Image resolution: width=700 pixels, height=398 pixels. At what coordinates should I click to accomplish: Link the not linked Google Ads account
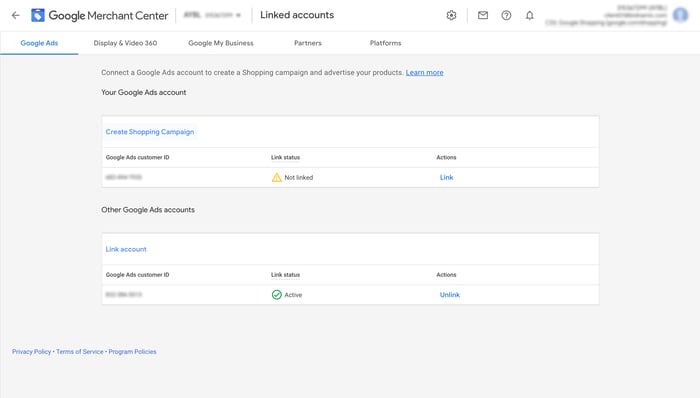point(446,177)
